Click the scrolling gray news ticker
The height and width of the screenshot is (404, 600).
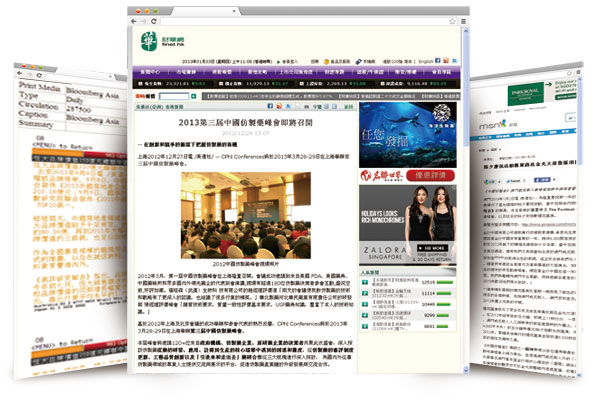(331, 96)
